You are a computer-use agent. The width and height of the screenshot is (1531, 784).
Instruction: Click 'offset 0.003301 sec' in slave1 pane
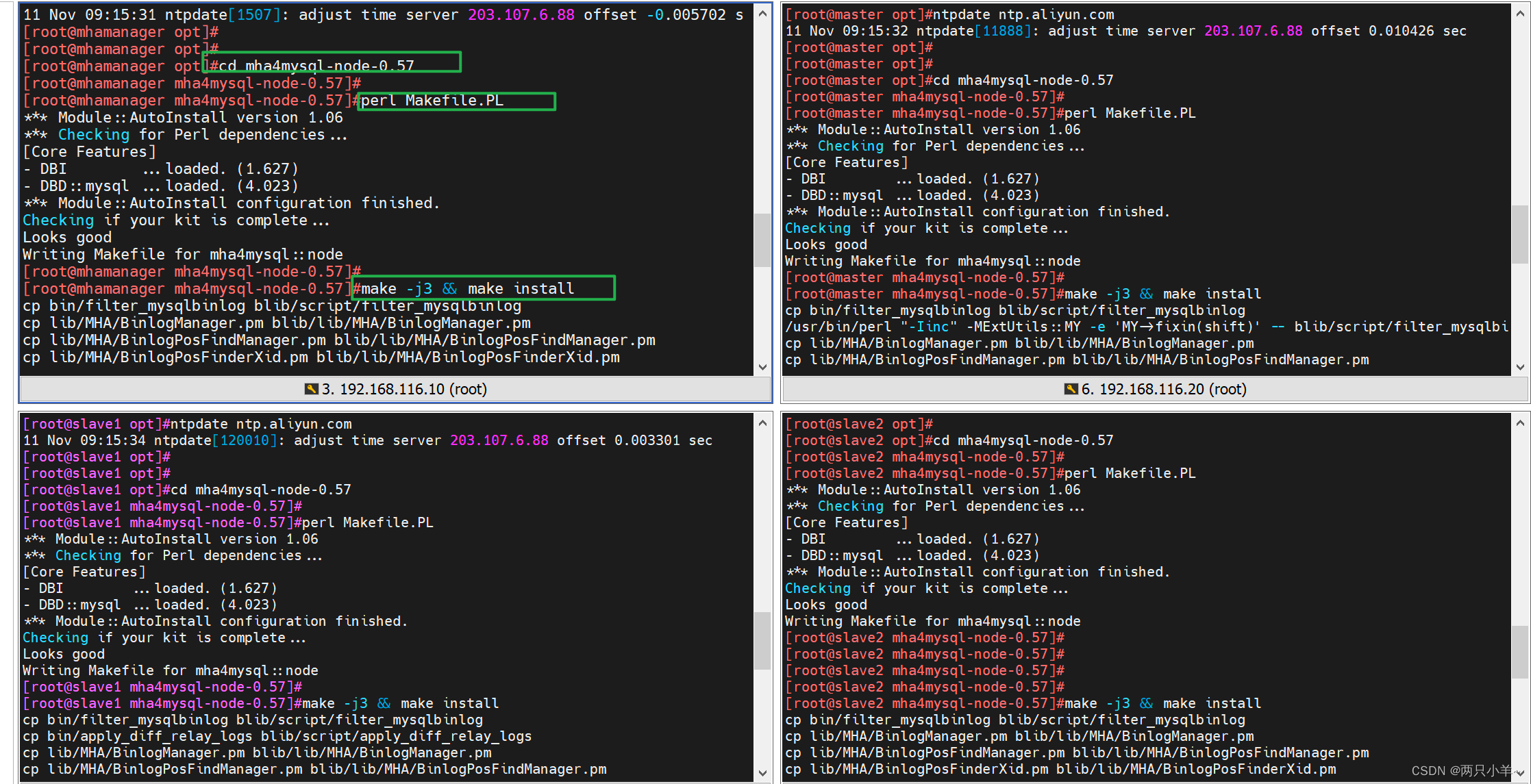634,440
